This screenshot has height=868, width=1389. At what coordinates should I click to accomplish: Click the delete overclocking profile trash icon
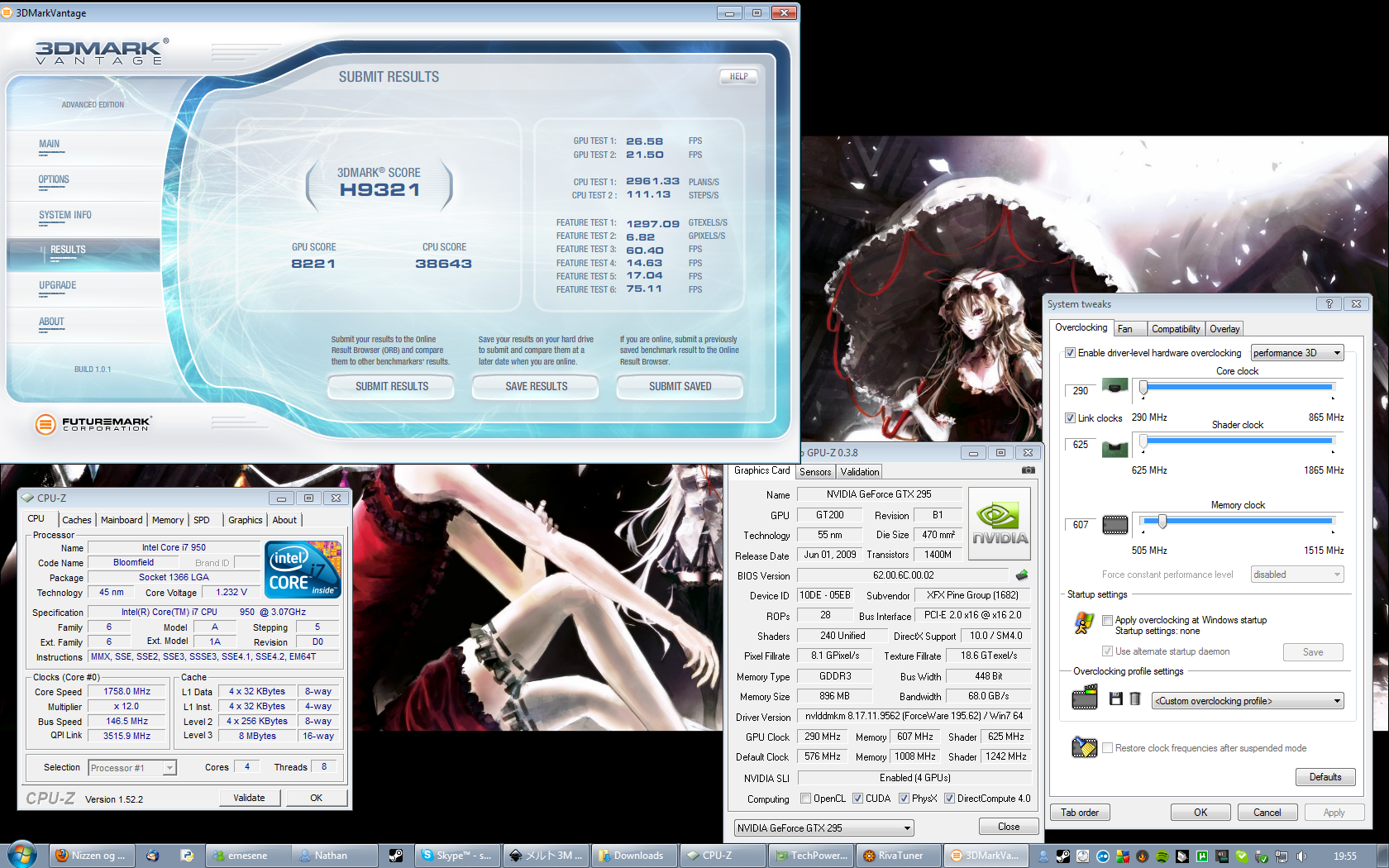(x=1135, y=699)
